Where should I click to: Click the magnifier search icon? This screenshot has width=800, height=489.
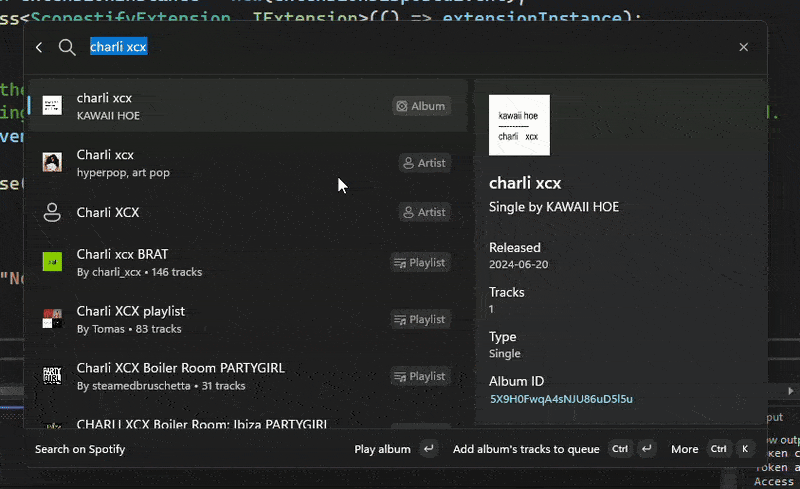[x=67, y=47]
